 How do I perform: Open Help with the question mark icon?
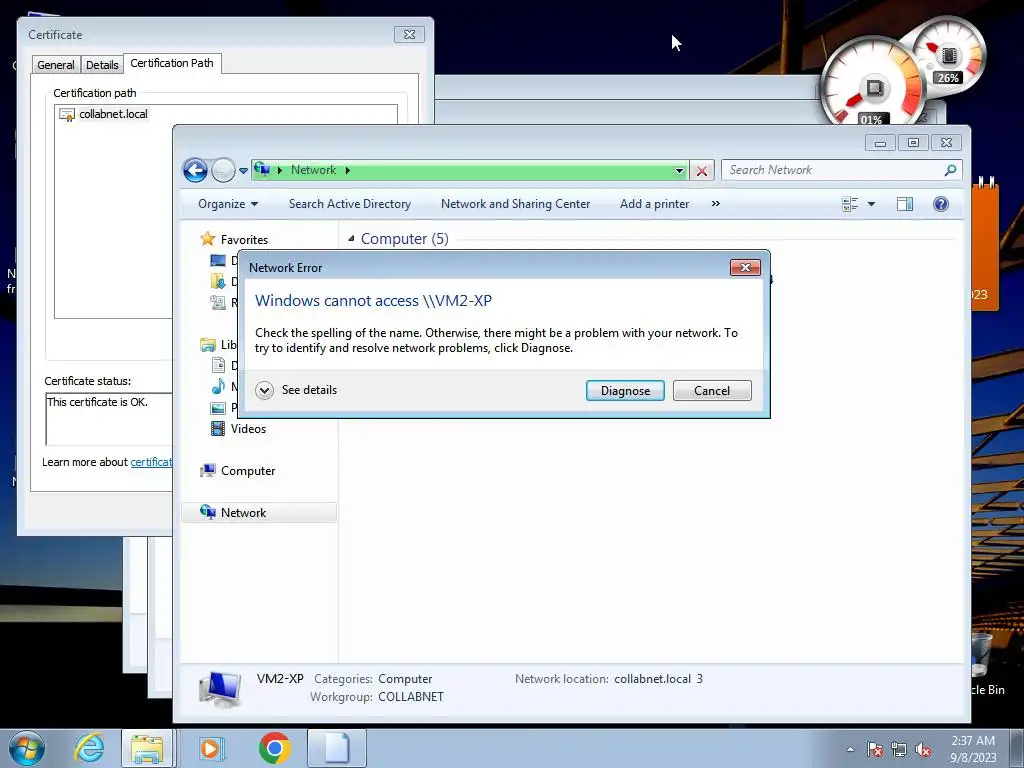940,204
